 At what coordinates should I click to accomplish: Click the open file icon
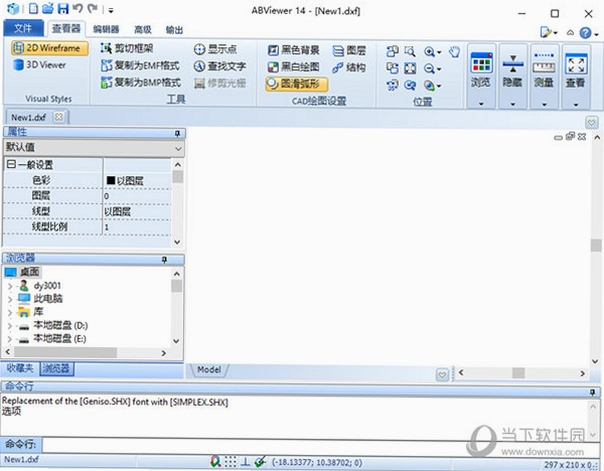(x=48, y=8)
